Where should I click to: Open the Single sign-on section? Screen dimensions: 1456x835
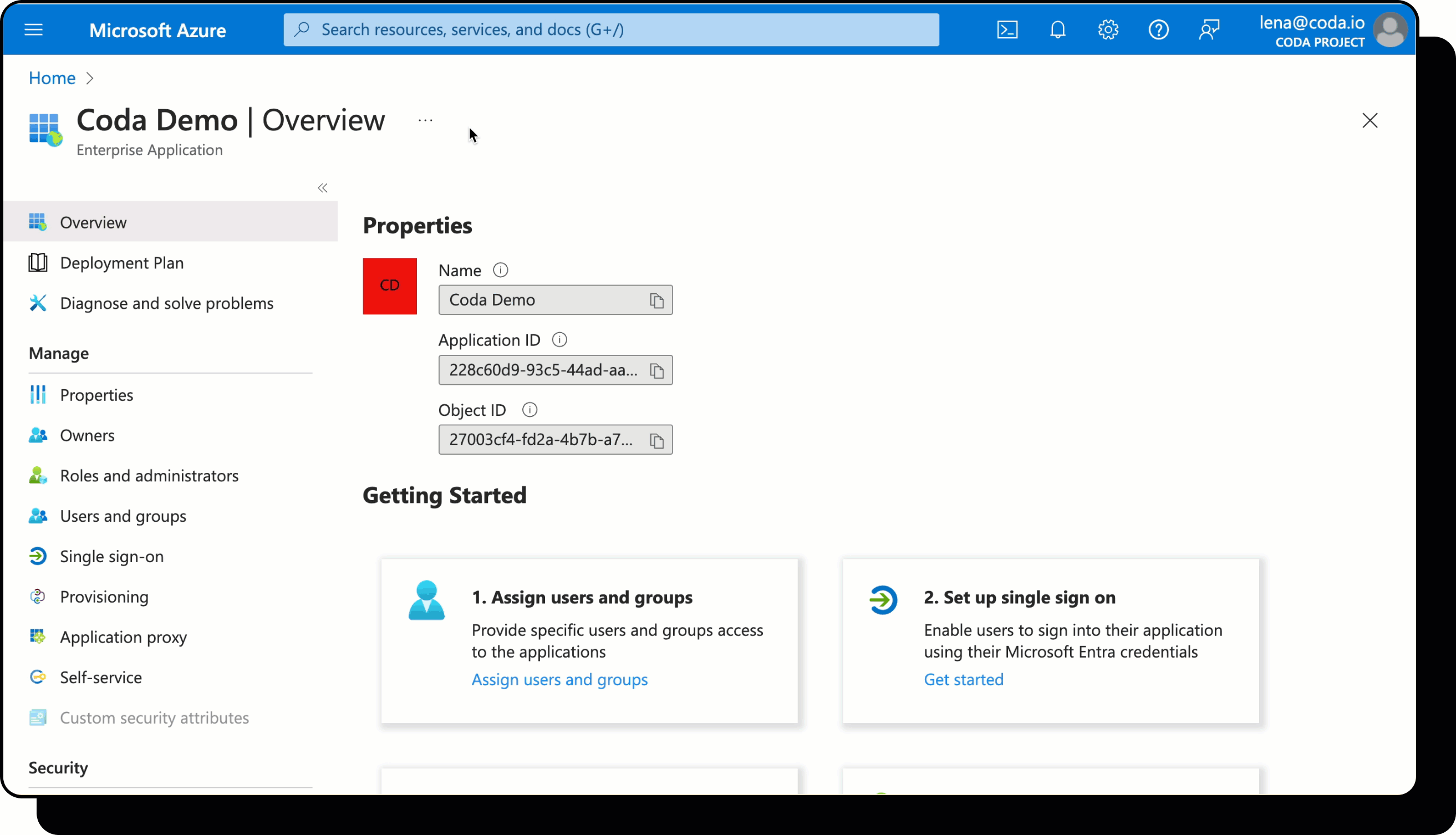[x=112, y=556]
